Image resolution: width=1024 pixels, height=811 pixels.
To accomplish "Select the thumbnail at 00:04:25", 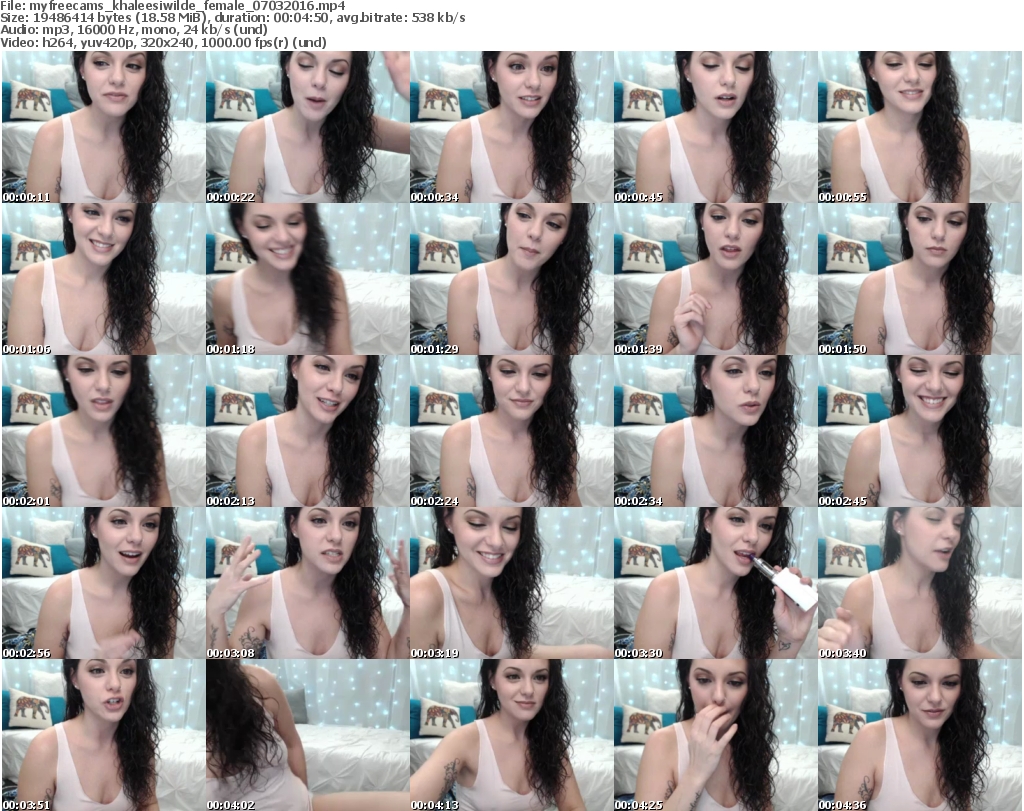I will pos(715,735).
